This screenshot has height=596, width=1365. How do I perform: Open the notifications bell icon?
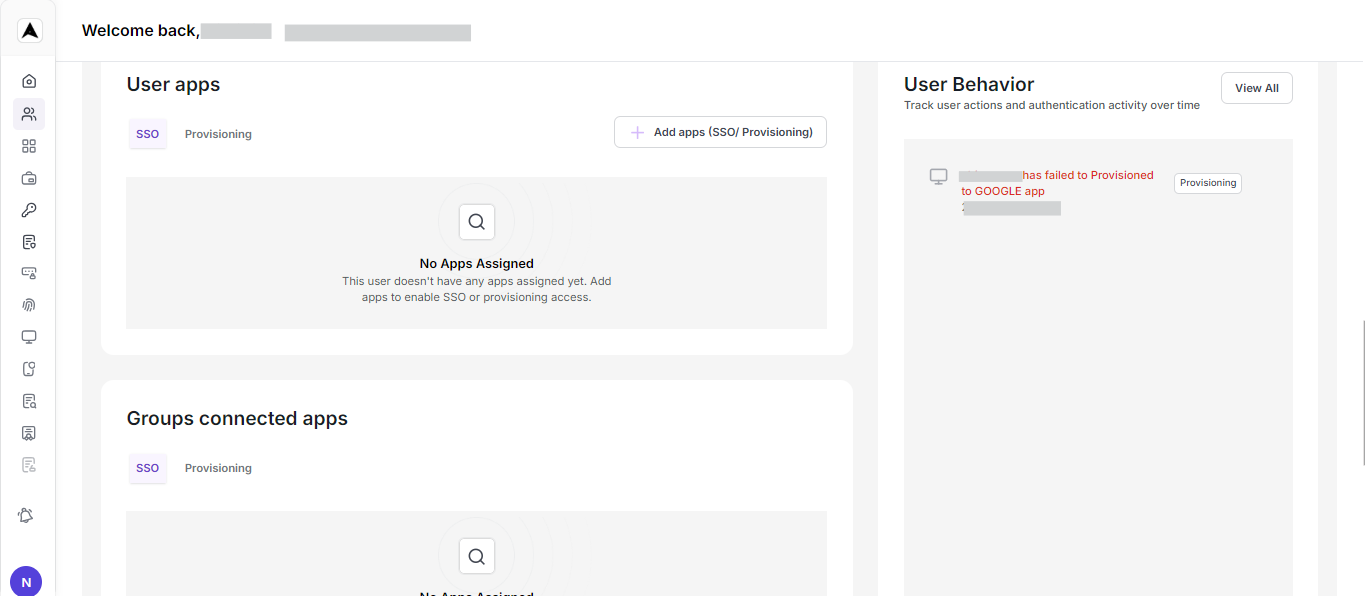pyautogui.click(x=26, y=515)
